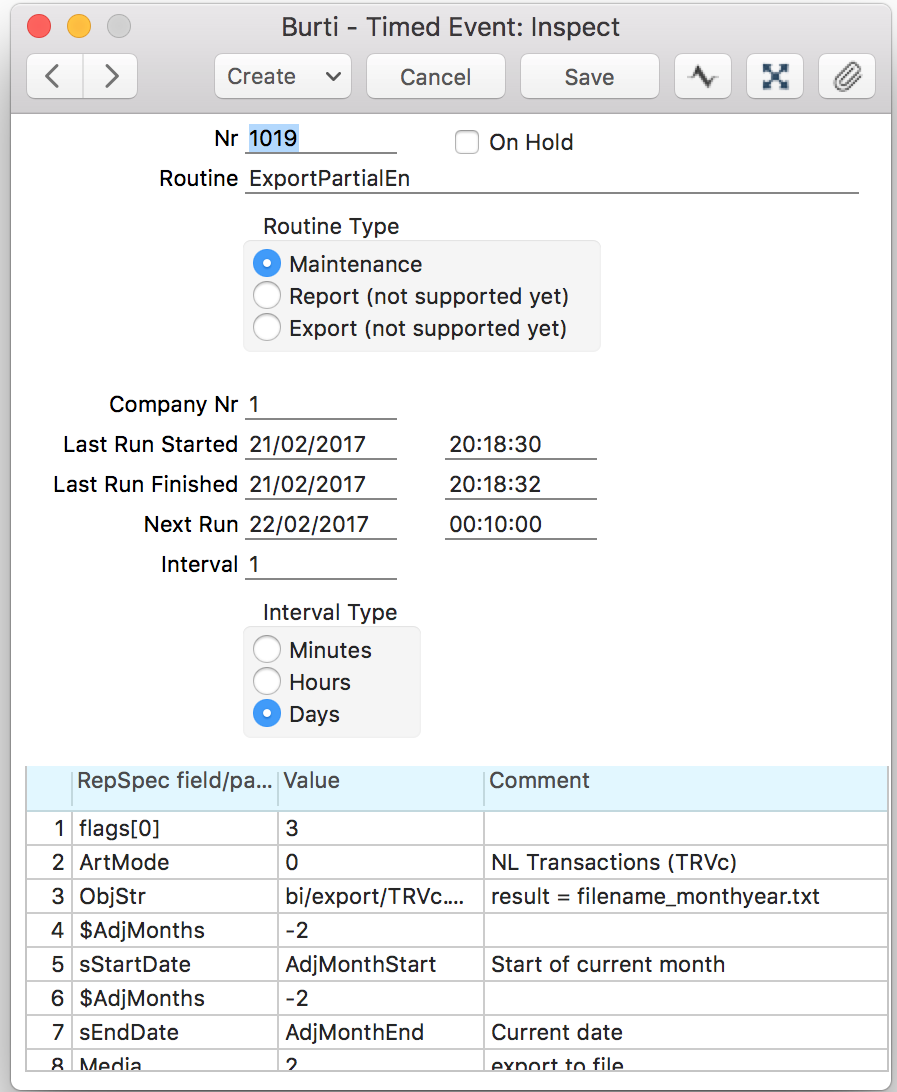Click the Interval value field
Viewport: 897px width, 1092px height.
point(320,565)
